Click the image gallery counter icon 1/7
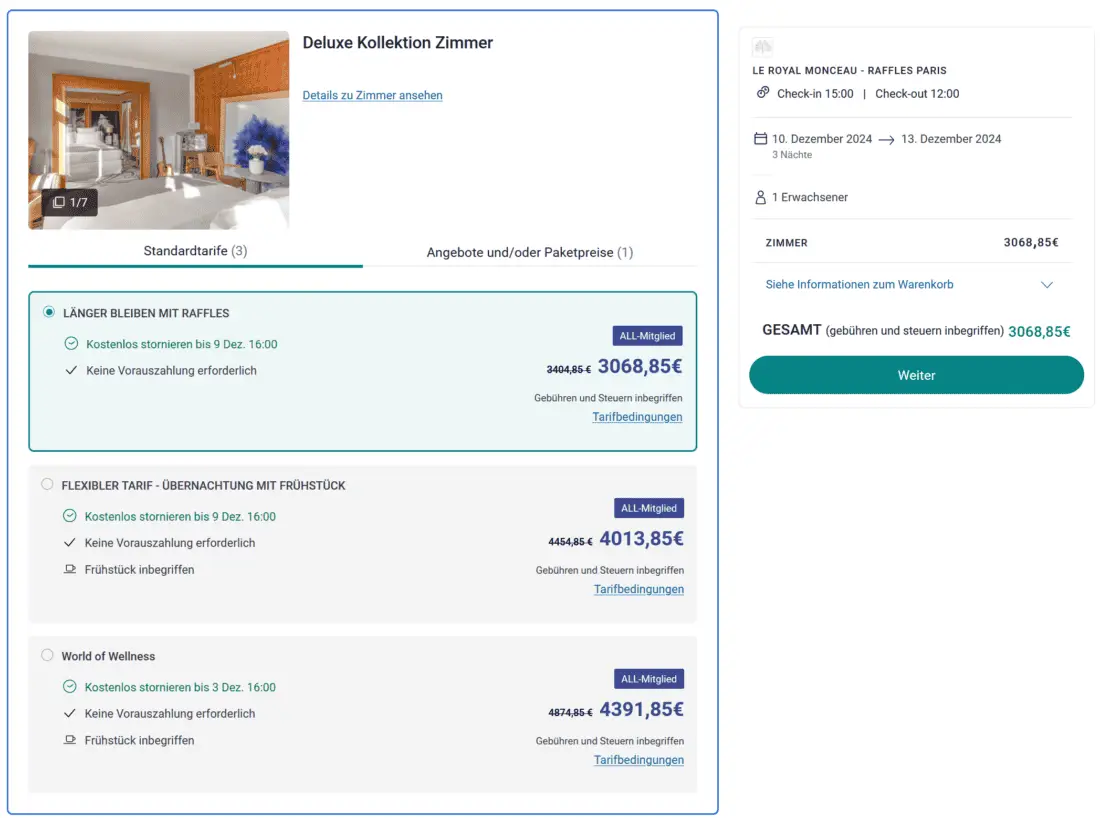Viewport: 1100px width, 818px height. (x=59, y=203)
